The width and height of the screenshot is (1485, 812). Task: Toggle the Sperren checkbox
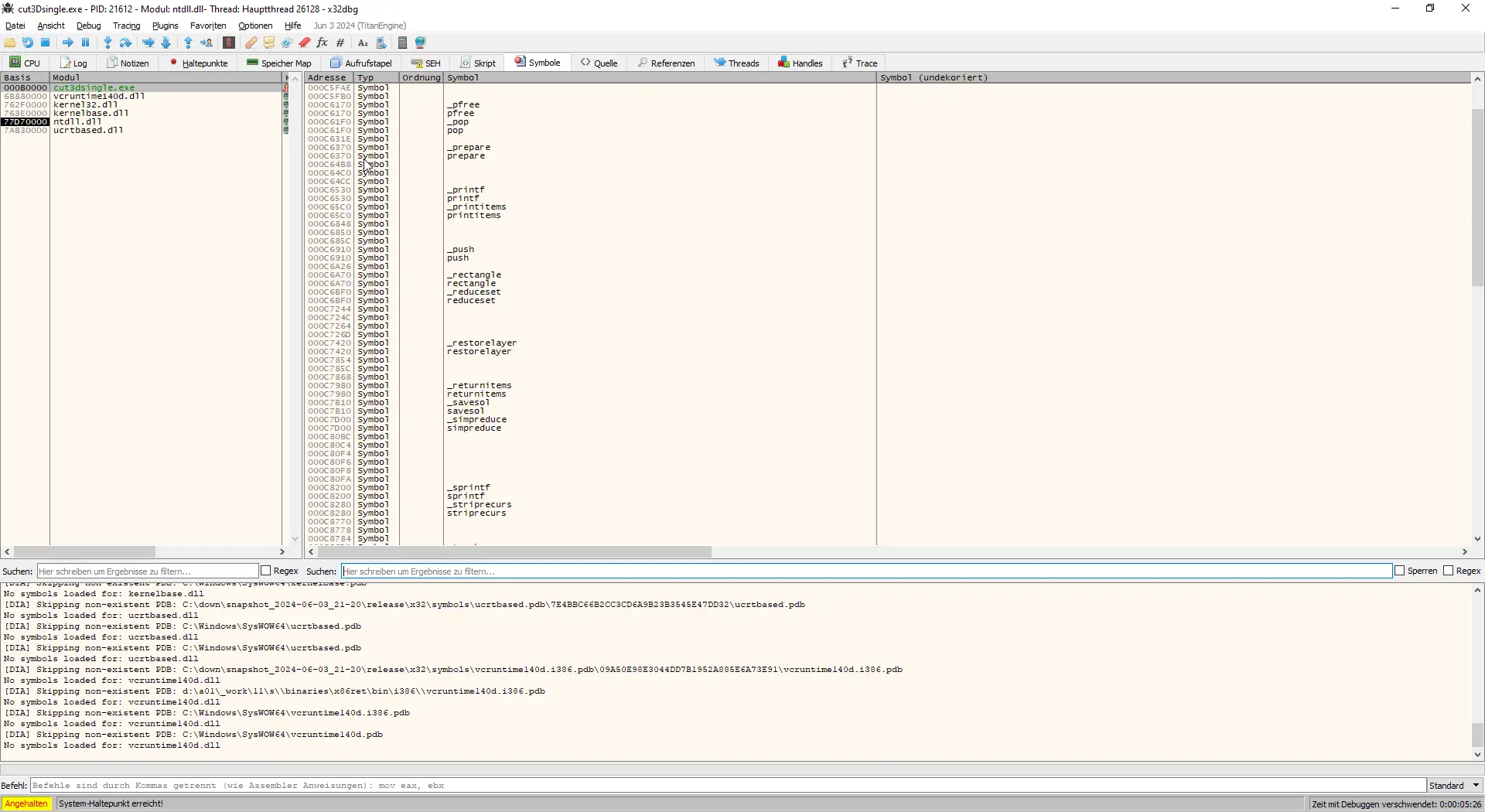click(1399, 571)
